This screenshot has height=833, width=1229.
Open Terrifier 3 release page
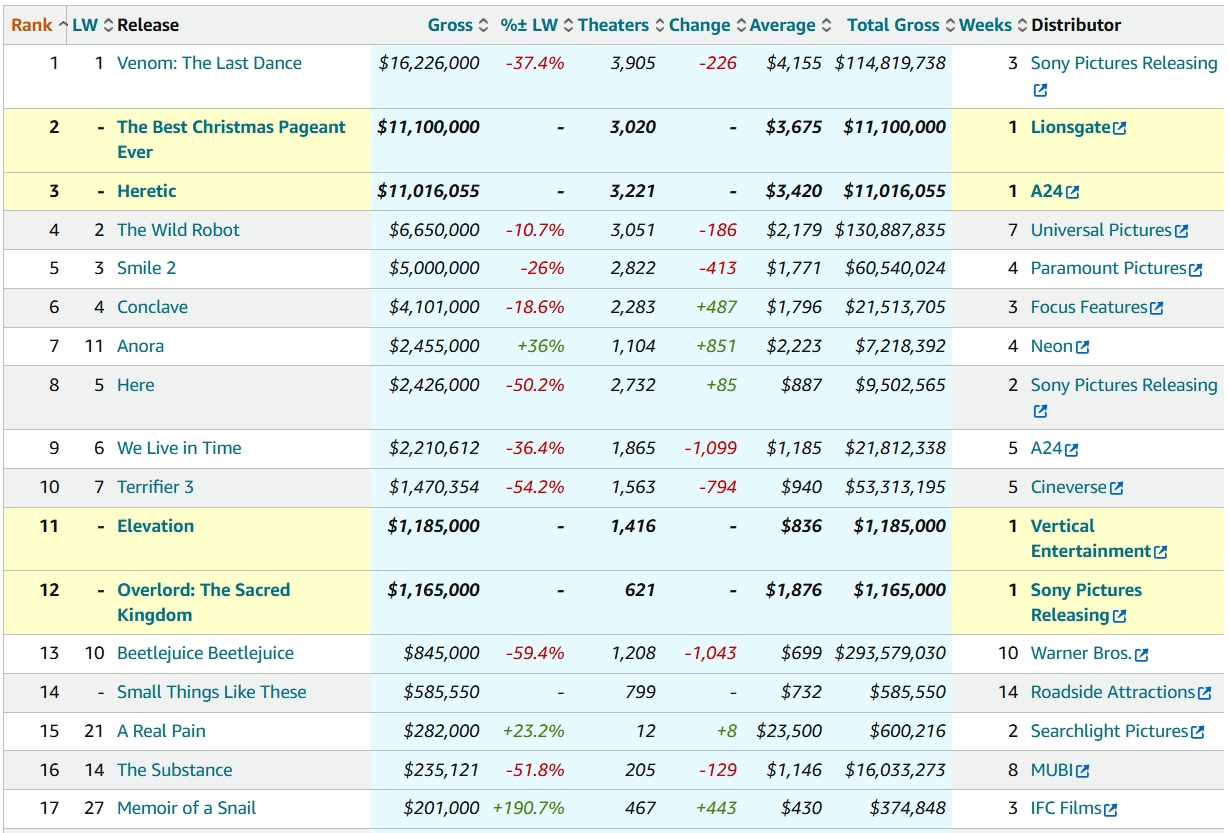(x=155, y=487)
